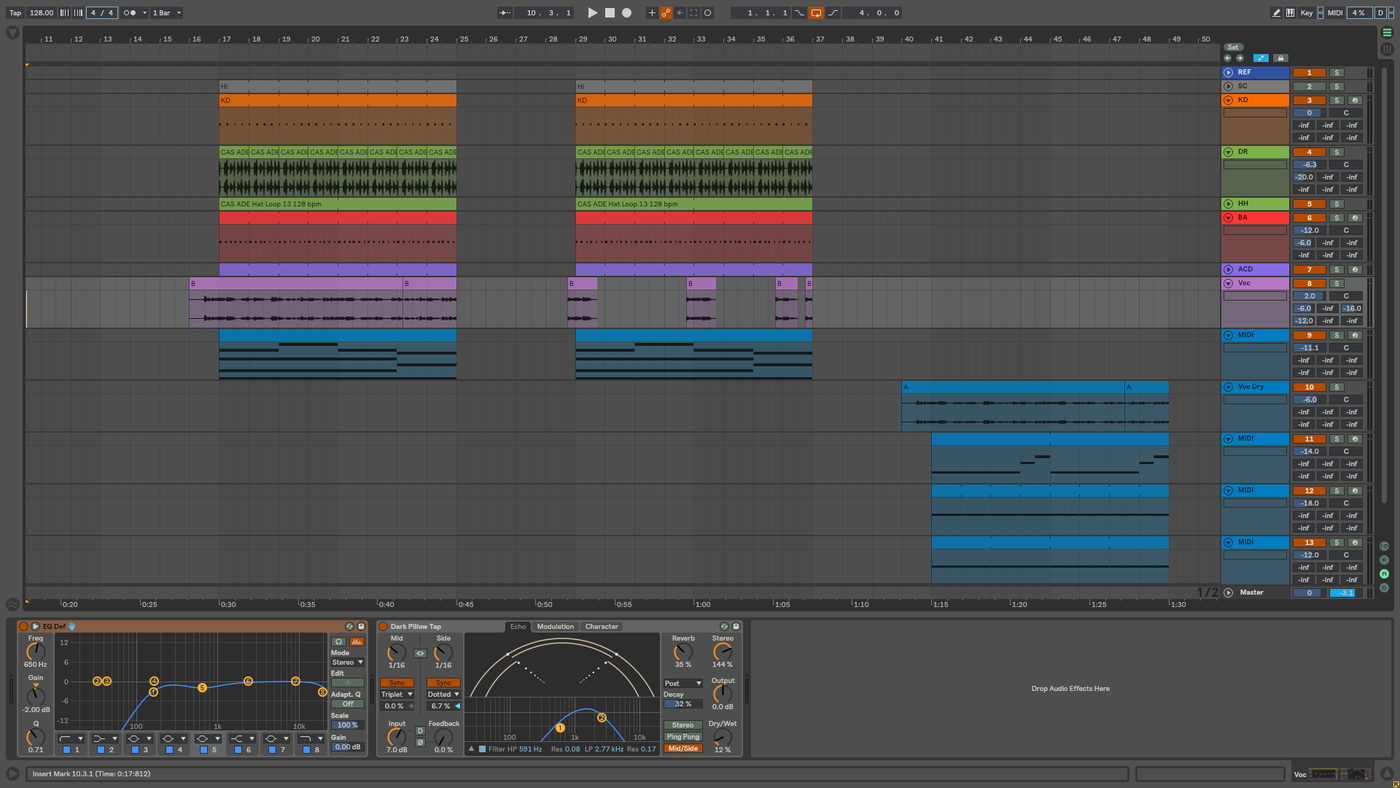Click the Arrangement Record button

[x=627, y=13]
